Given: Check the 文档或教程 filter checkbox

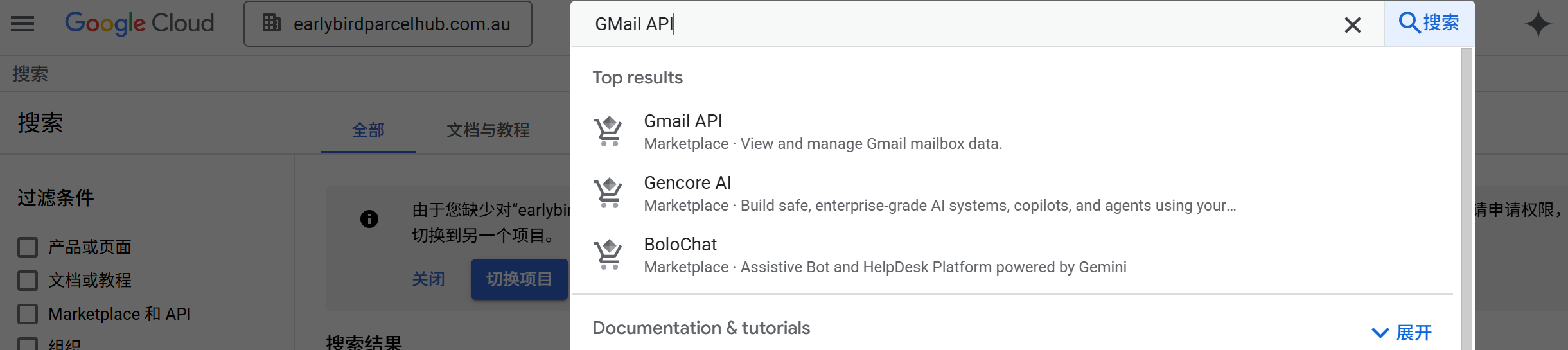Looking at the screenshot, I should [x=28, y=281].
